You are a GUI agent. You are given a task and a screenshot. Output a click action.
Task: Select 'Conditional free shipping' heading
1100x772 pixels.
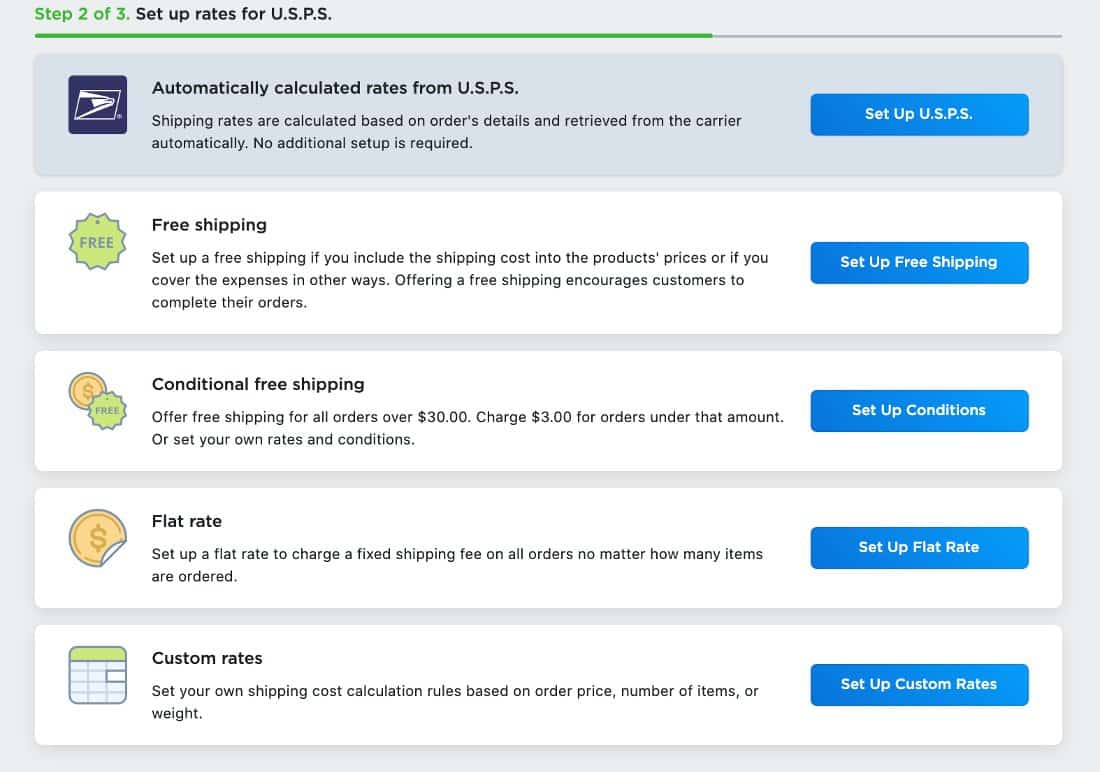(x=258, y=384)
